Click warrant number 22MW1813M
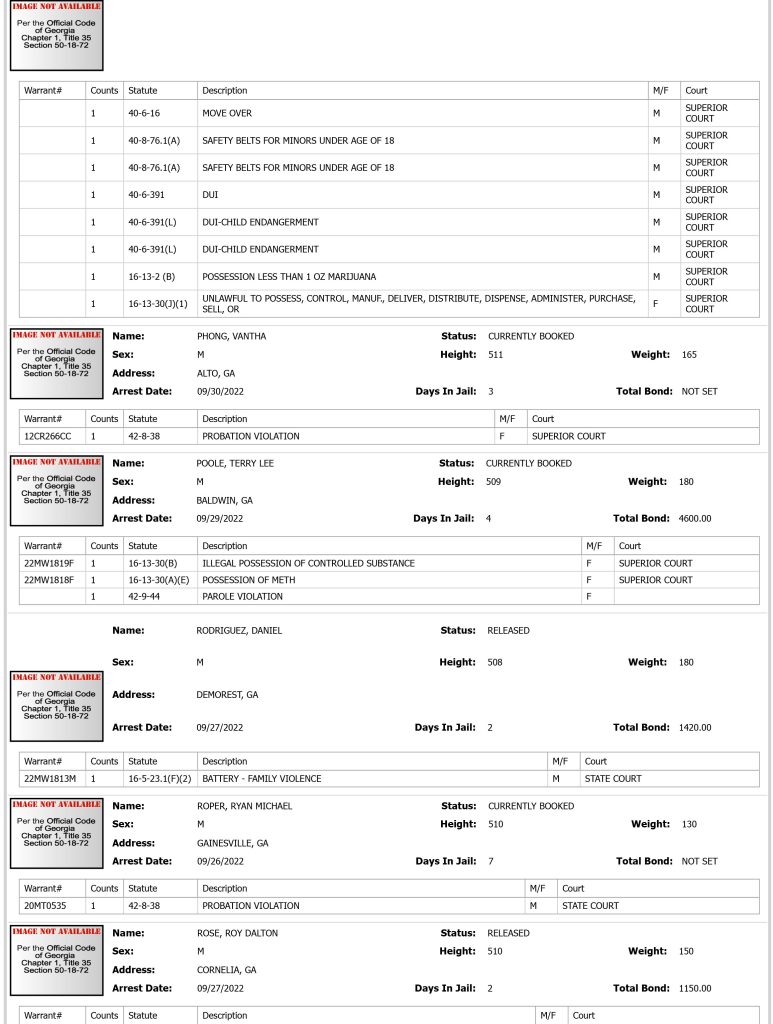The image size is (773, 1024). [50, 778]
